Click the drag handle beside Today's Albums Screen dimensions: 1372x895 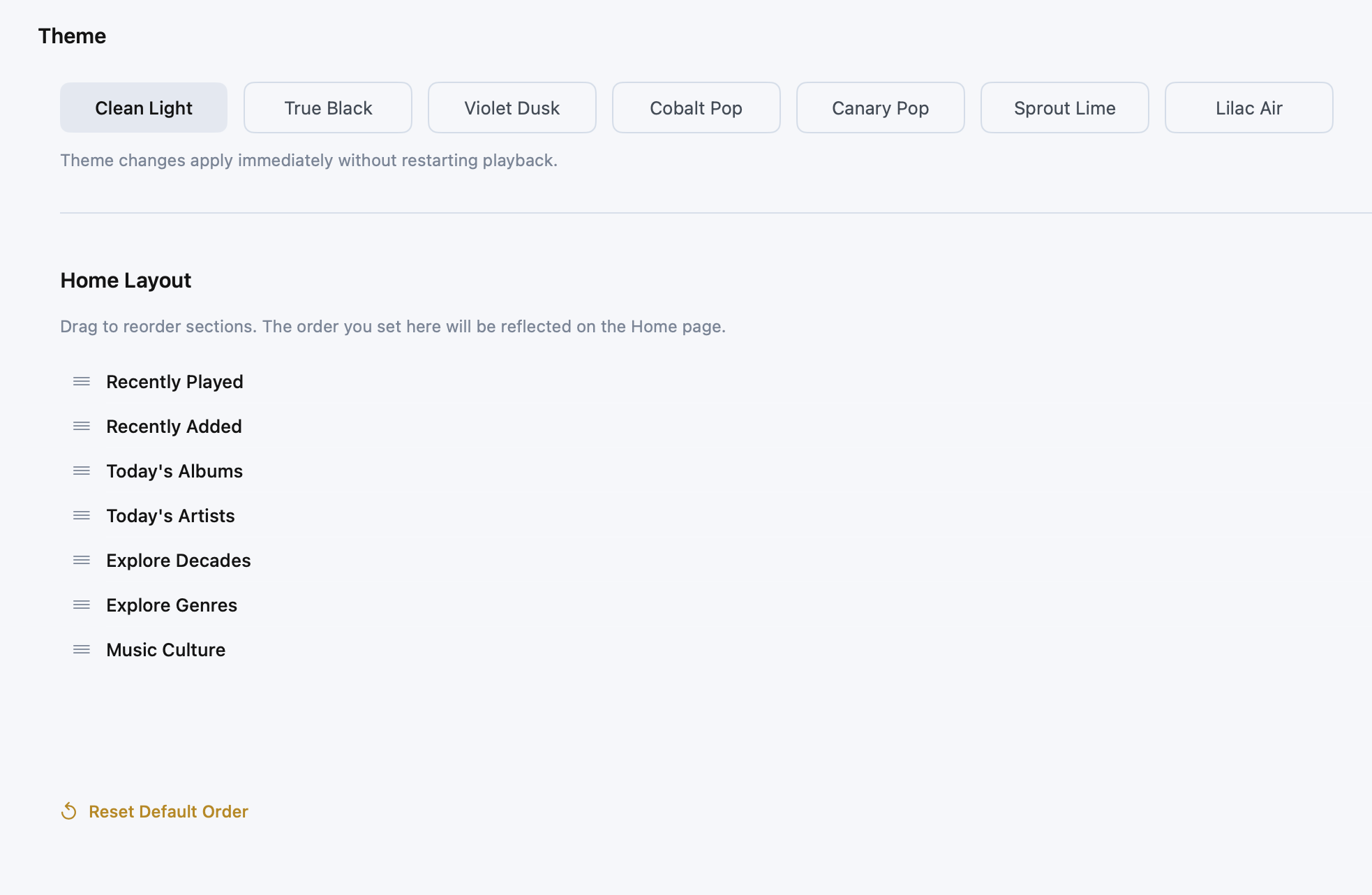[82, 471]
